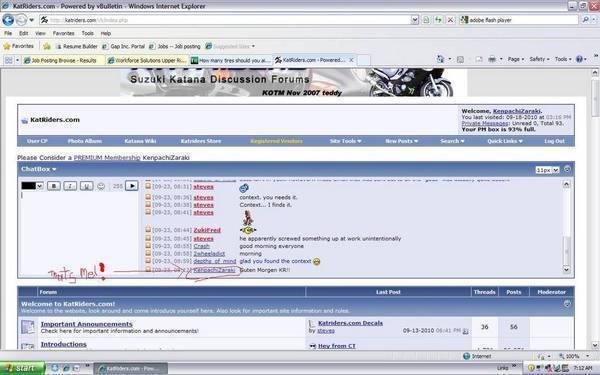Screen dimensions: 600x375
Task: Stop page loading with red X
Action: (x=450, y=20)
